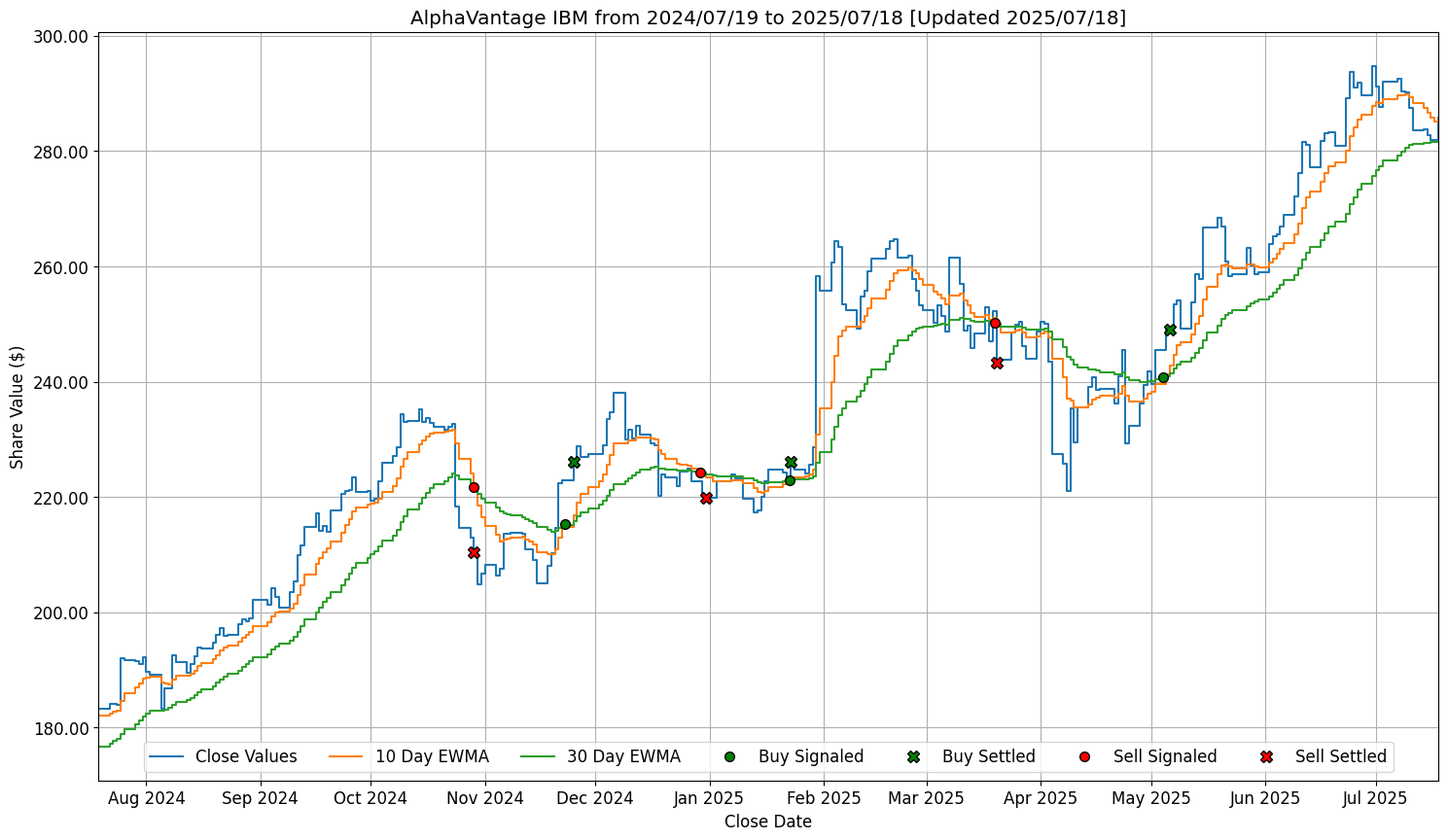Click the 'Oct 2024' x-axis tick label
This screenshot has width=1448, height=840.
pos(371,798)
